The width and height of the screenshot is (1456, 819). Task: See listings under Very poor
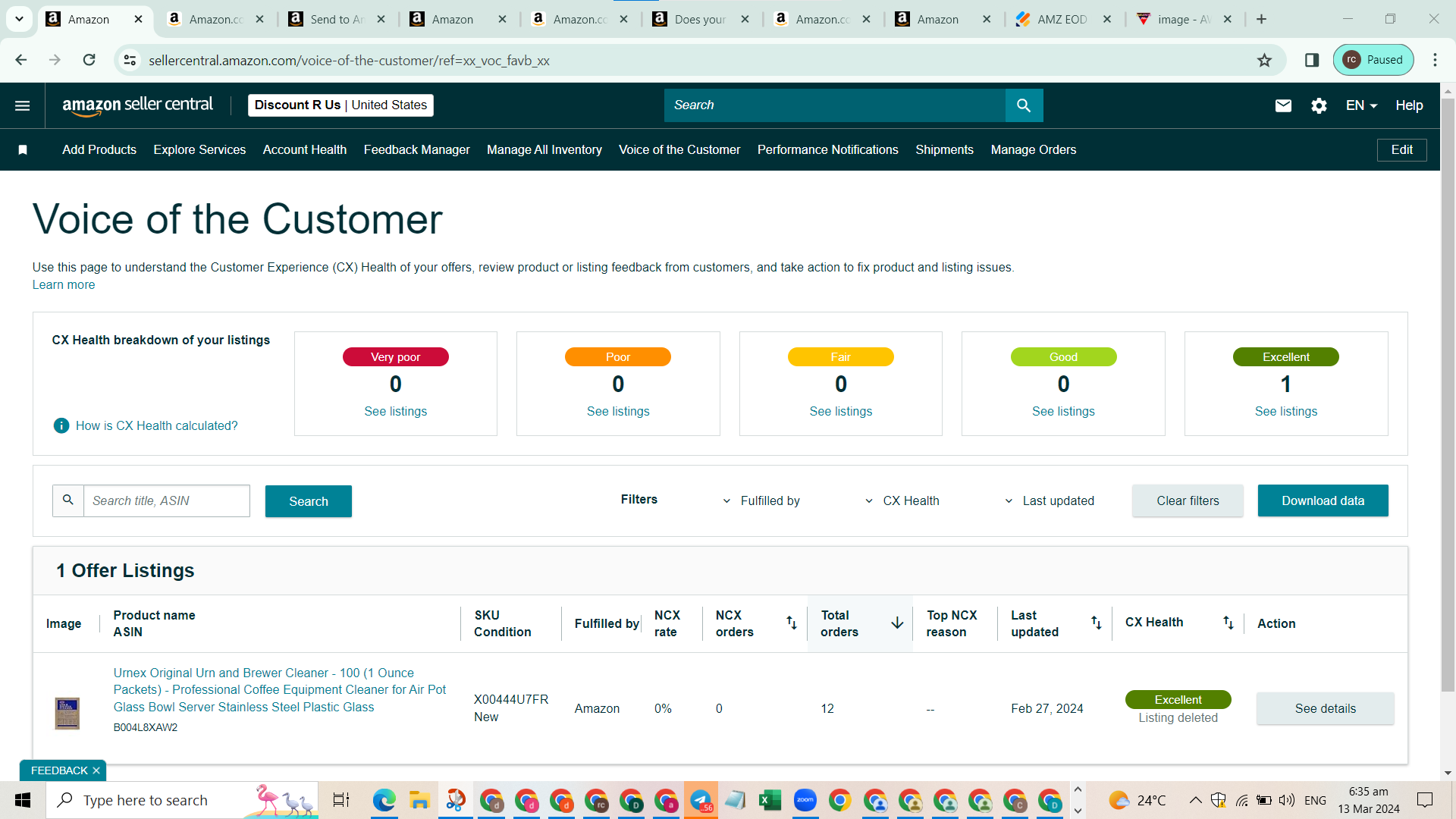point(396,411)
